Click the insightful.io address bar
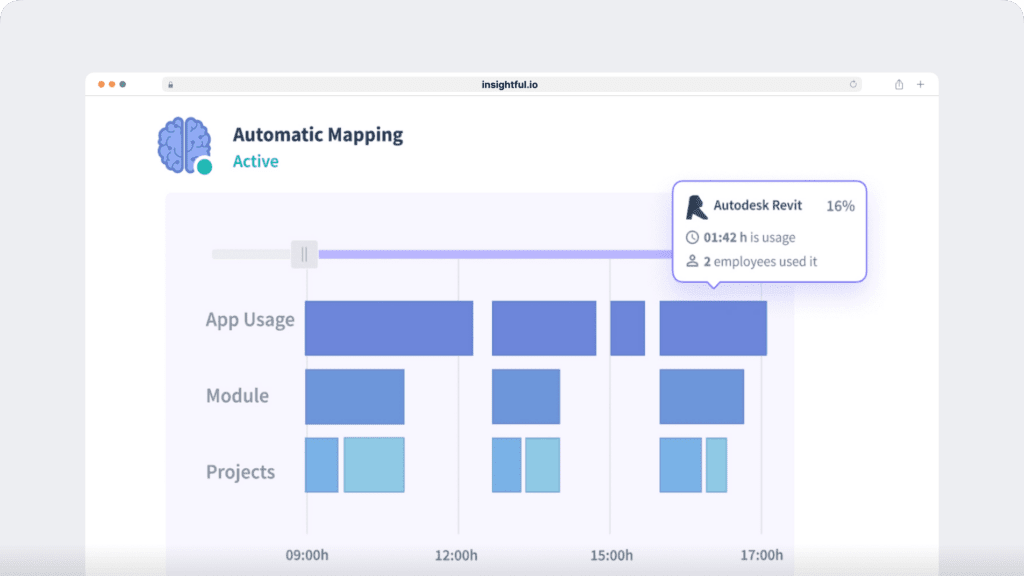 pyautogui.click(x=511, y=84)
